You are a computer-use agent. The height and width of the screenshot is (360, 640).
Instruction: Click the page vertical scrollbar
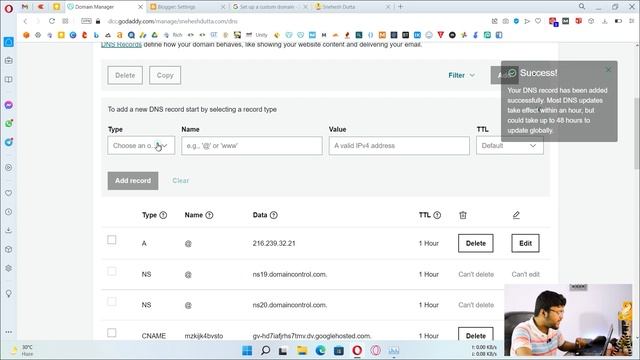(x=637, y=133)
